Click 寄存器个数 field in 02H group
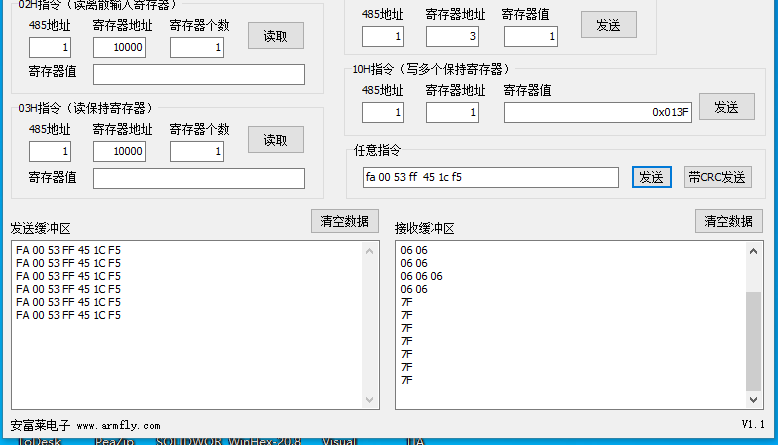The height and width of the screenshot is (445, 778). point(197,48)
